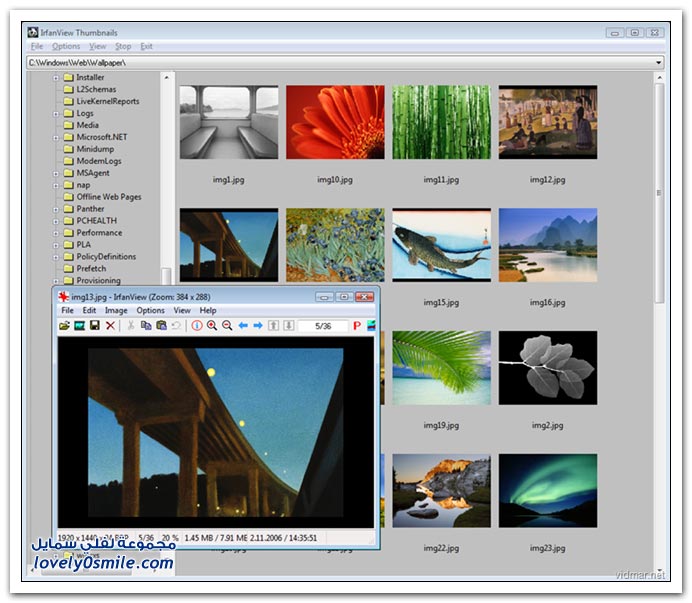The width and height of the screenshot is (692, 603).
Task: Click the Save disk icon
Action: click(x=94, y=326)
